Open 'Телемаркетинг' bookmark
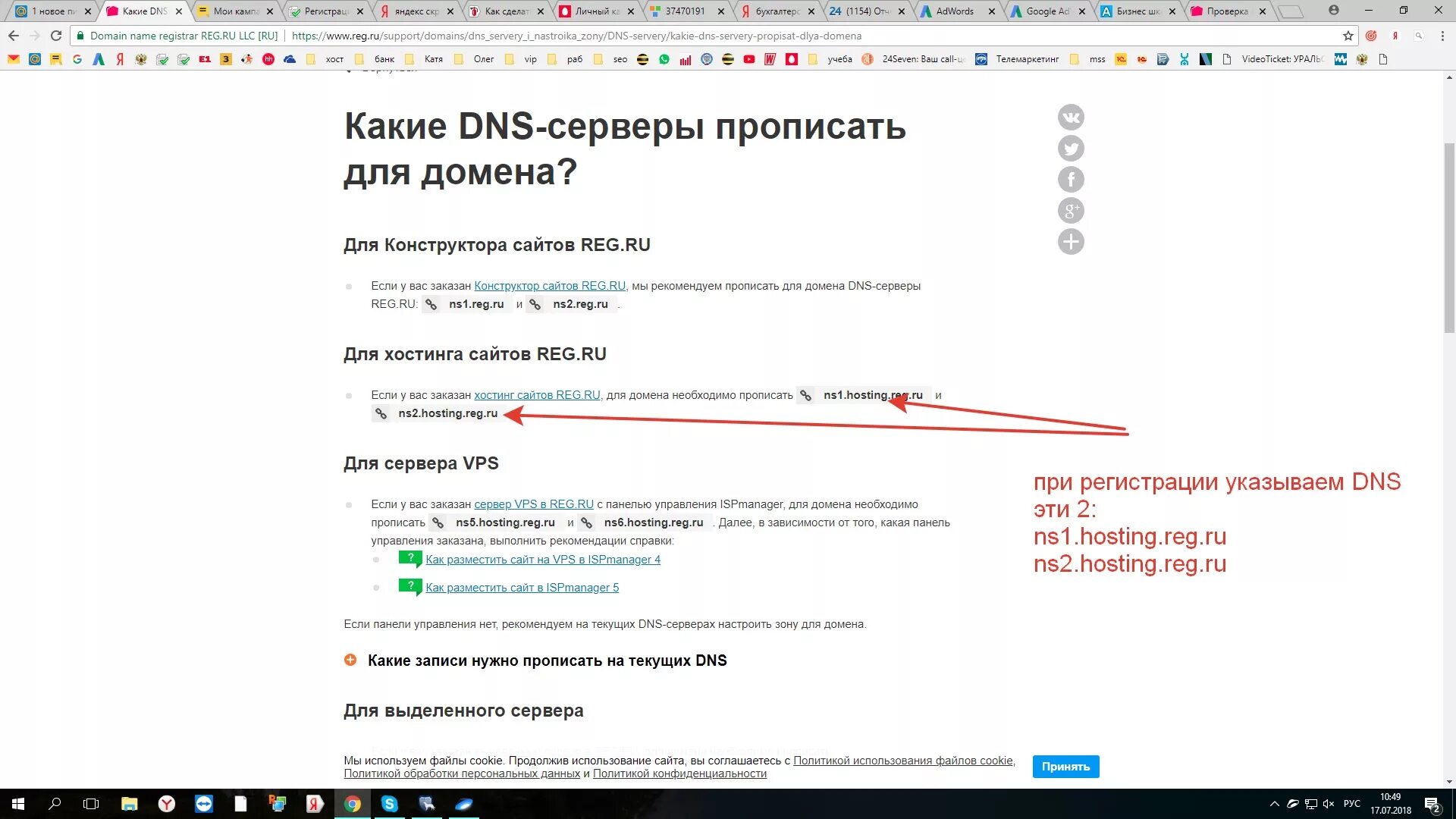Screen dimensions: 1456x819 [1018, 59]
